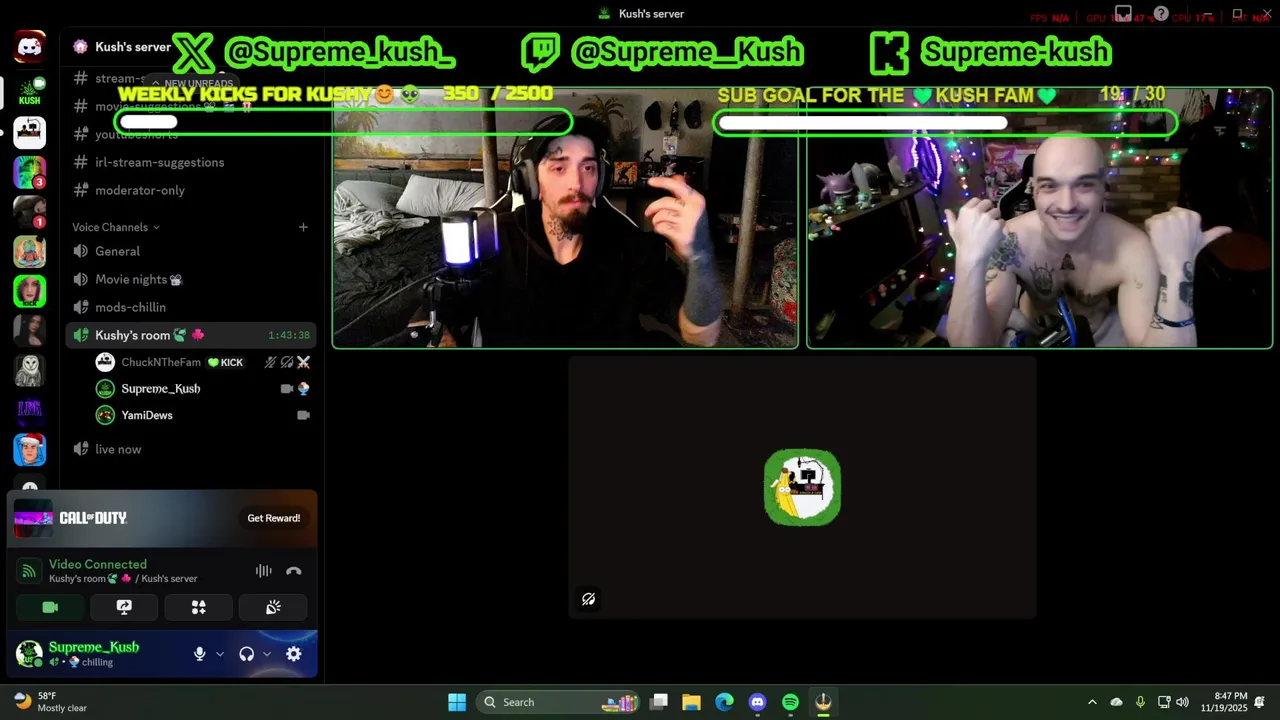Viewport: 1280px width, 720px height.
Task: Mute microphone in user panel
Action: pyautogui.click(x=199, y=654)
